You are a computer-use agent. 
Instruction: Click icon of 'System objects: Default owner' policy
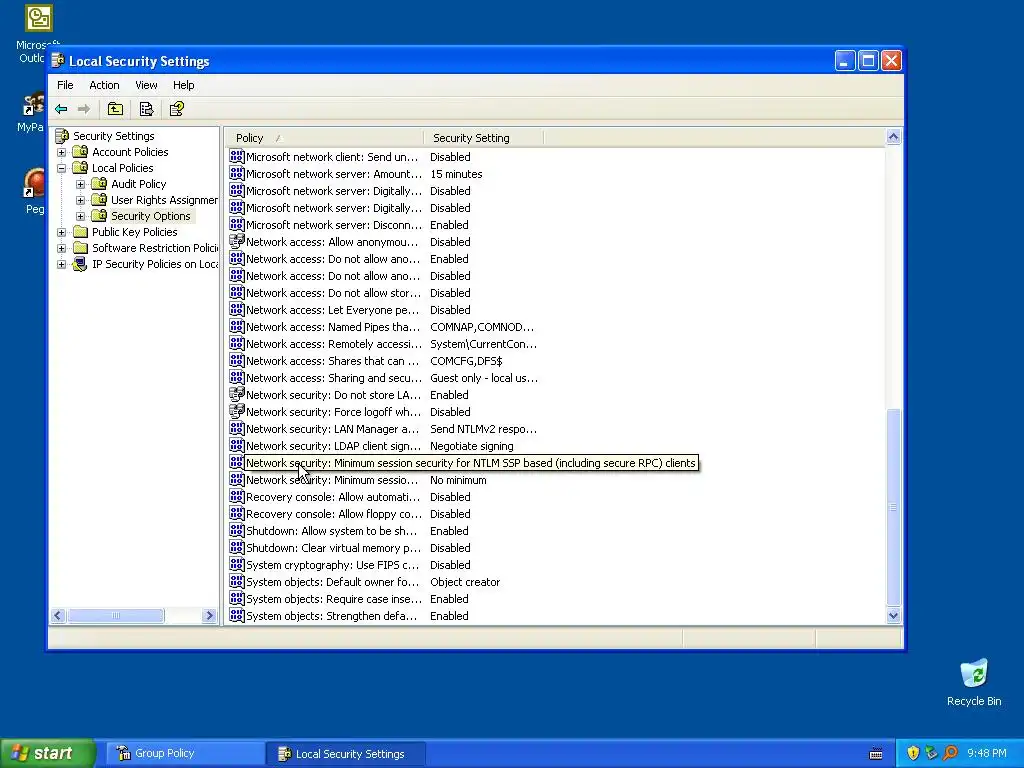click(x=237, y=581)
